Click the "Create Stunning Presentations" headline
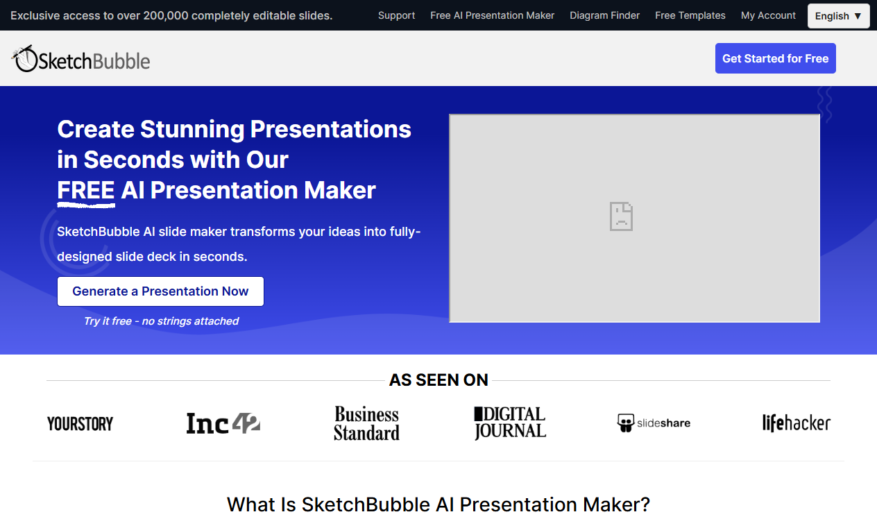This screenshot has width=877, height=528. point(234,160)
